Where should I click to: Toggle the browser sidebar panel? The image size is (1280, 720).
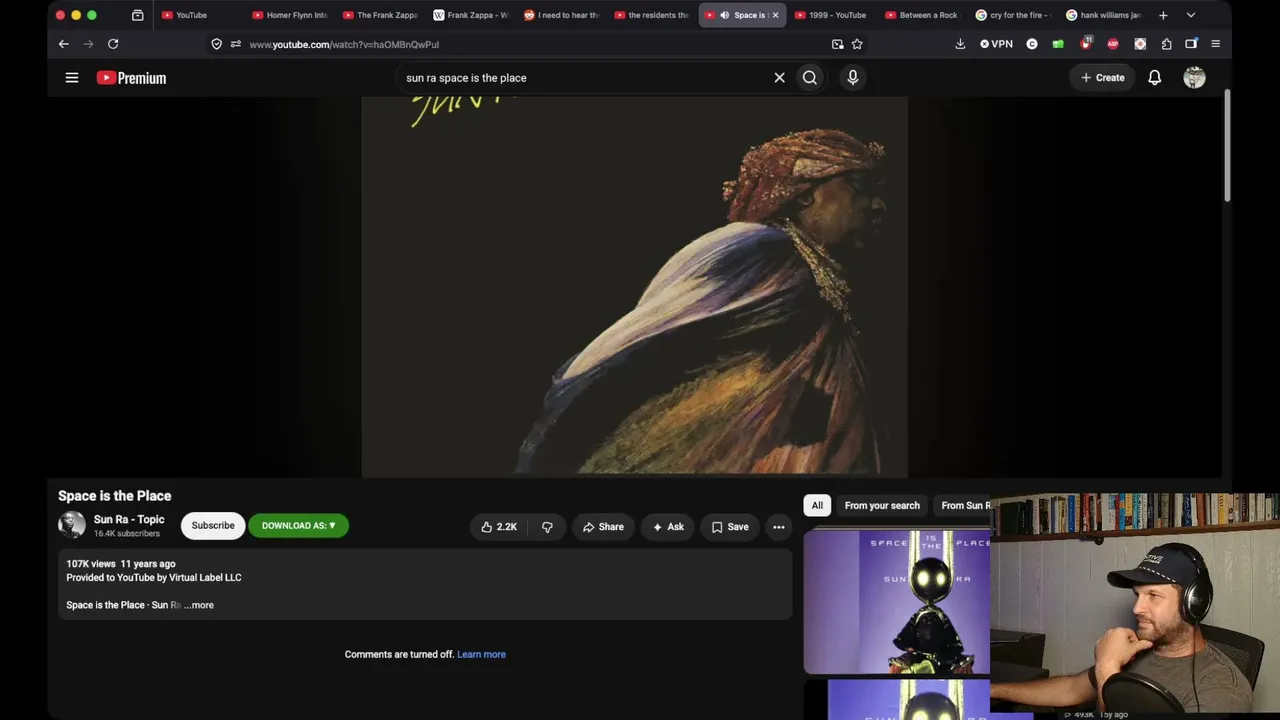tap(1191, 44)
